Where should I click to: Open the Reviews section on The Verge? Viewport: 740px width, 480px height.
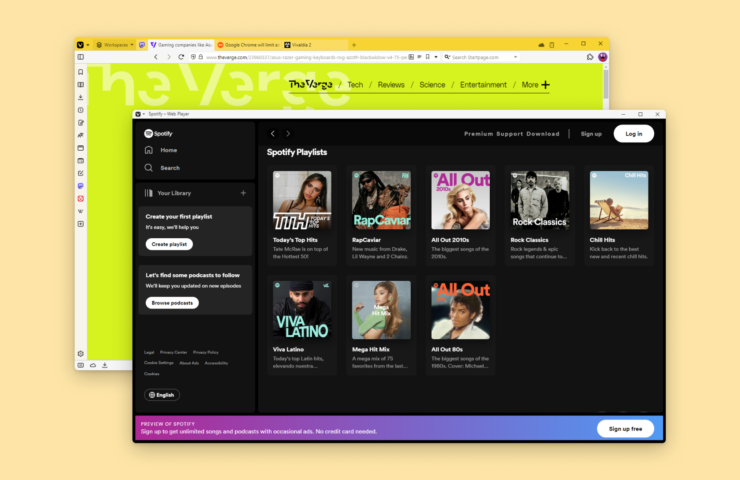click(391, 85)
